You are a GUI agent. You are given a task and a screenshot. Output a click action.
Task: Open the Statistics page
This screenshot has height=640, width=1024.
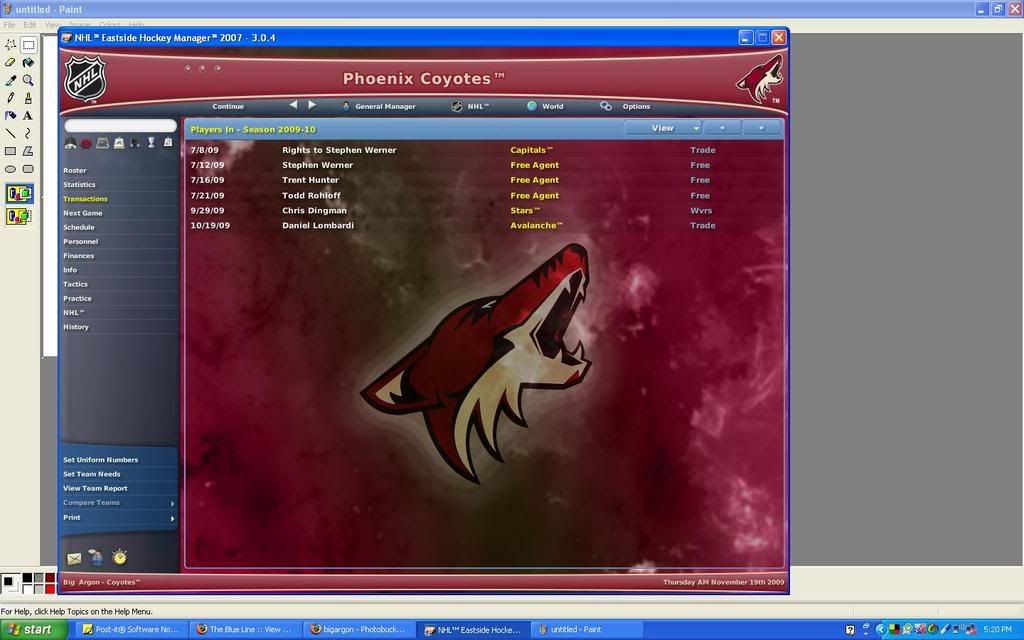(x=80, y=185)
